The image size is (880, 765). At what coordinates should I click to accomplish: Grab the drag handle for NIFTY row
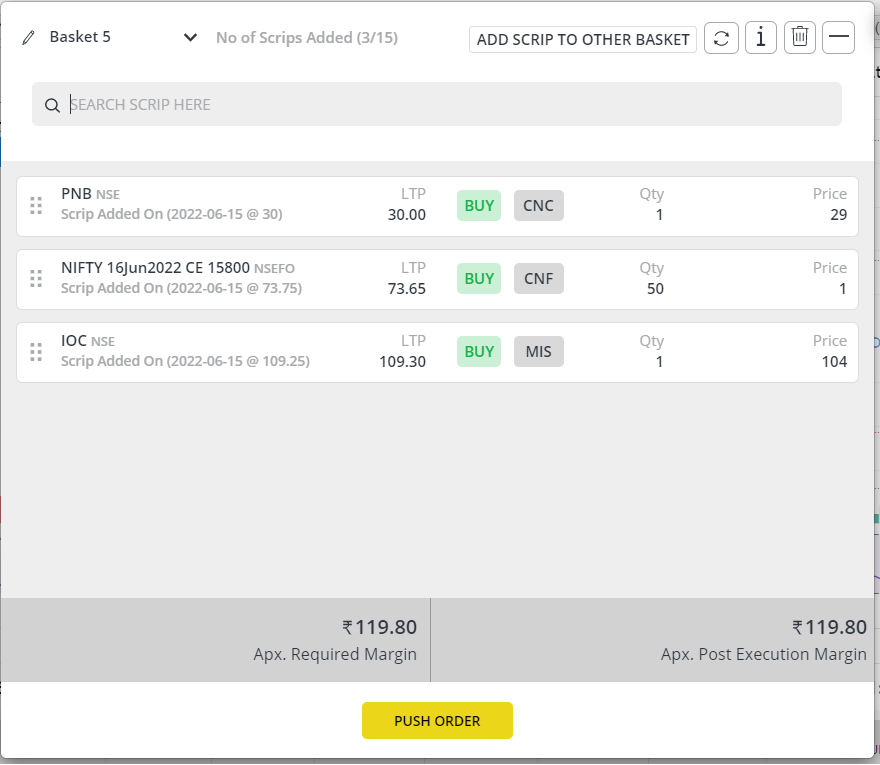[36, 279]
